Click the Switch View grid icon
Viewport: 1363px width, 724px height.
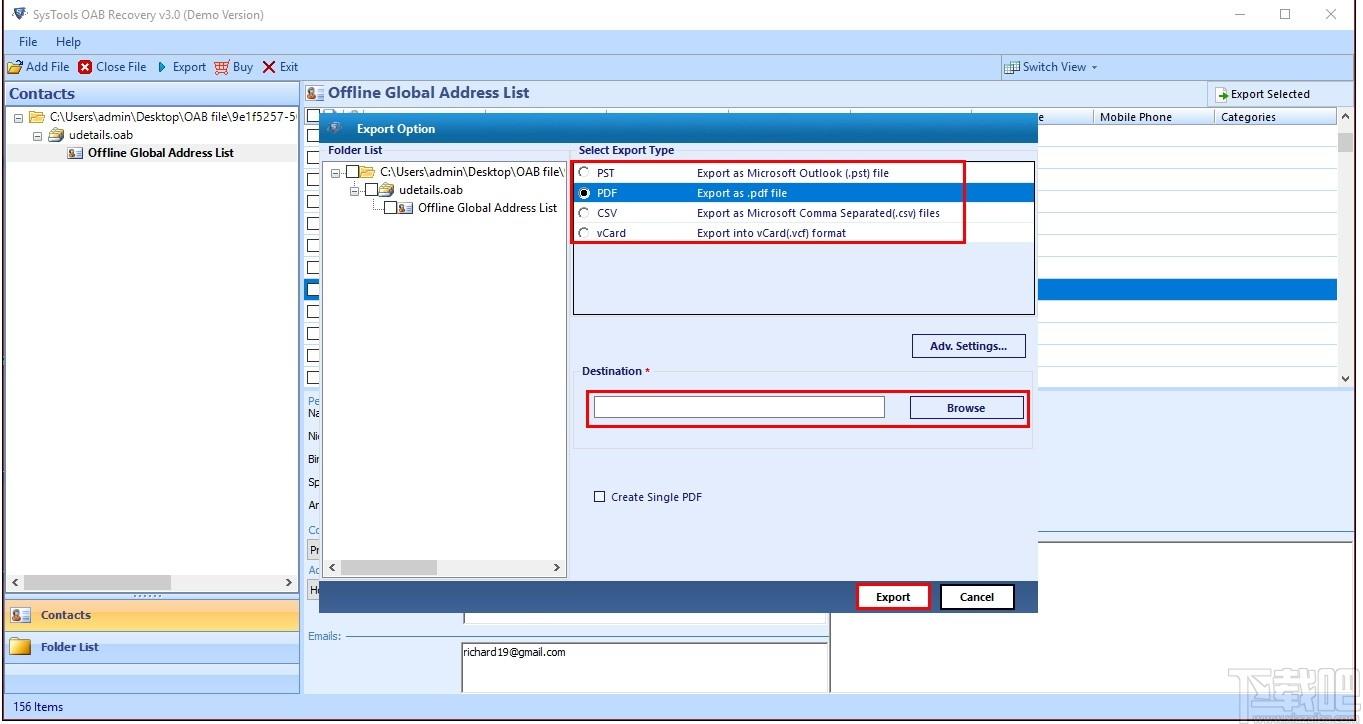1012,67
